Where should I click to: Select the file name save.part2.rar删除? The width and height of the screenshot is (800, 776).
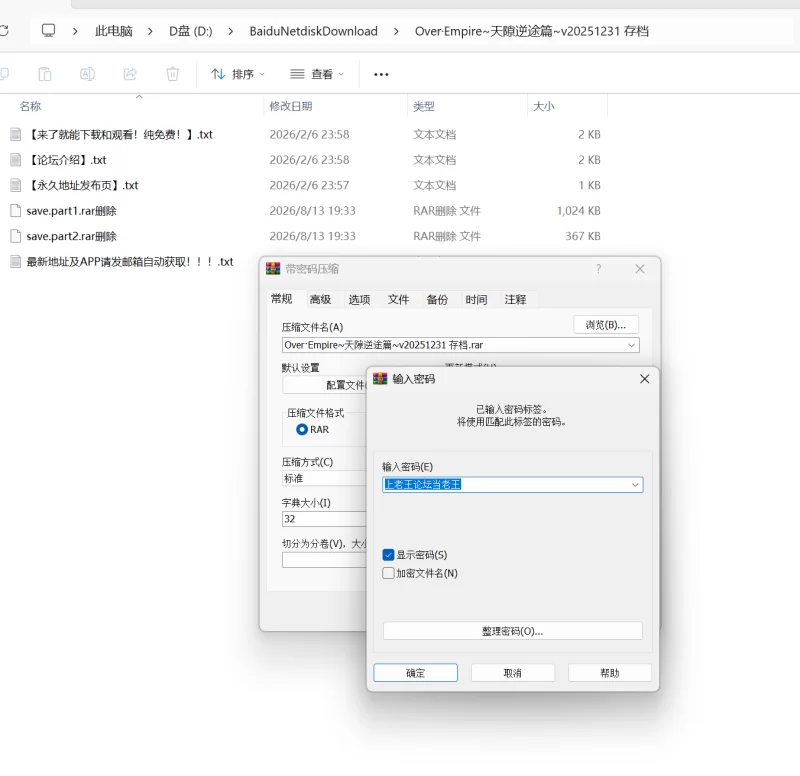click(x=71, y=236)
